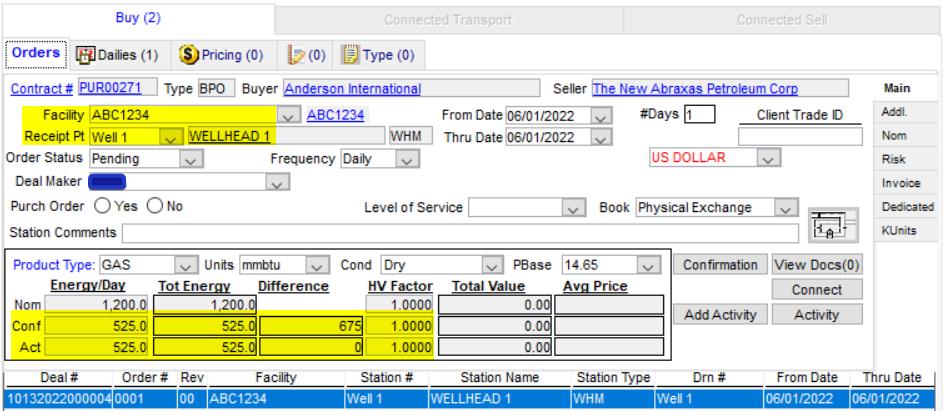
Task: Expand the Book Physical Exchange dropdown
Action: point(785,208)
